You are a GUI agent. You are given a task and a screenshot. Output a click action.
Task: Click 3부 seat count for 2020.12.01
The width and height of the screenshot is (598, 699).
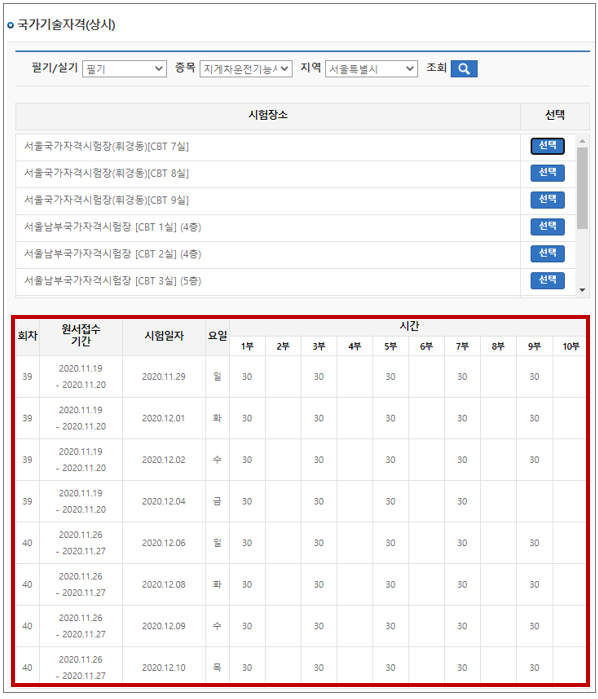pos(318,418)
